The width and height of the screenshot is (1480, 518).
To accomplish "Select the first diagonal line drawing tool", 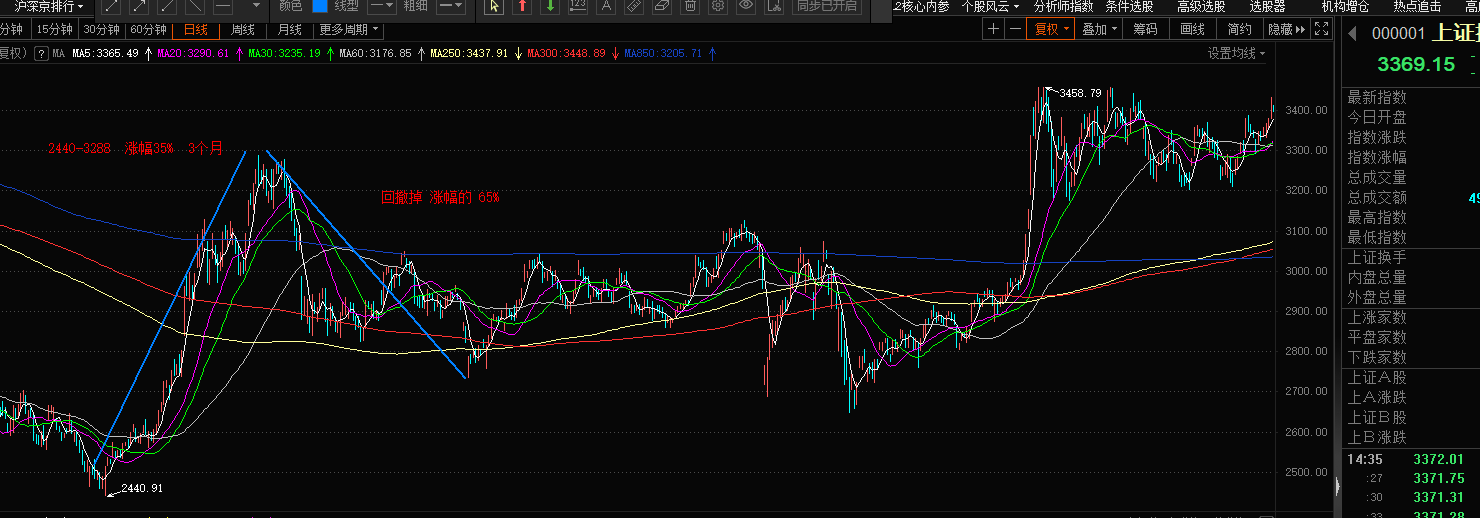I will [x=110, y=6].
